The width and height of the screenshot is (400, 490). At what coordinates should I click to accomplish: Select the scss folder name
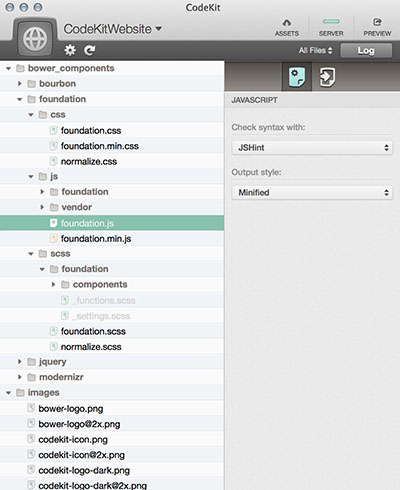point(60,254)
